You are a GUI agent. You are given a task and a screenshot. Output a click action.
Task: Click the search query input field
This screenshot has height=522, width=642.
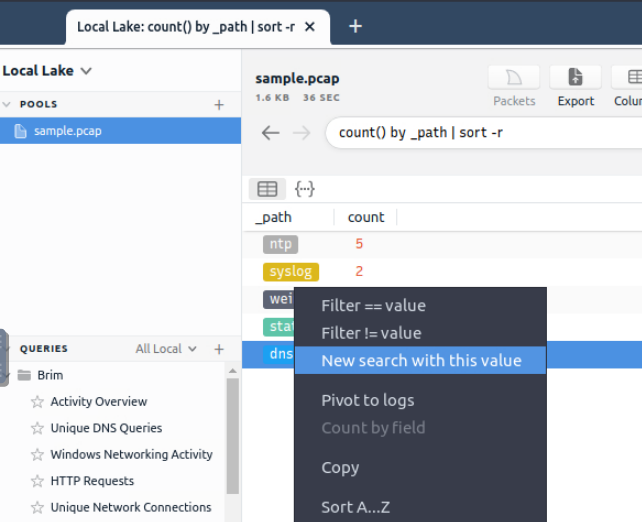pyautogui.click(x=480, y=132)
